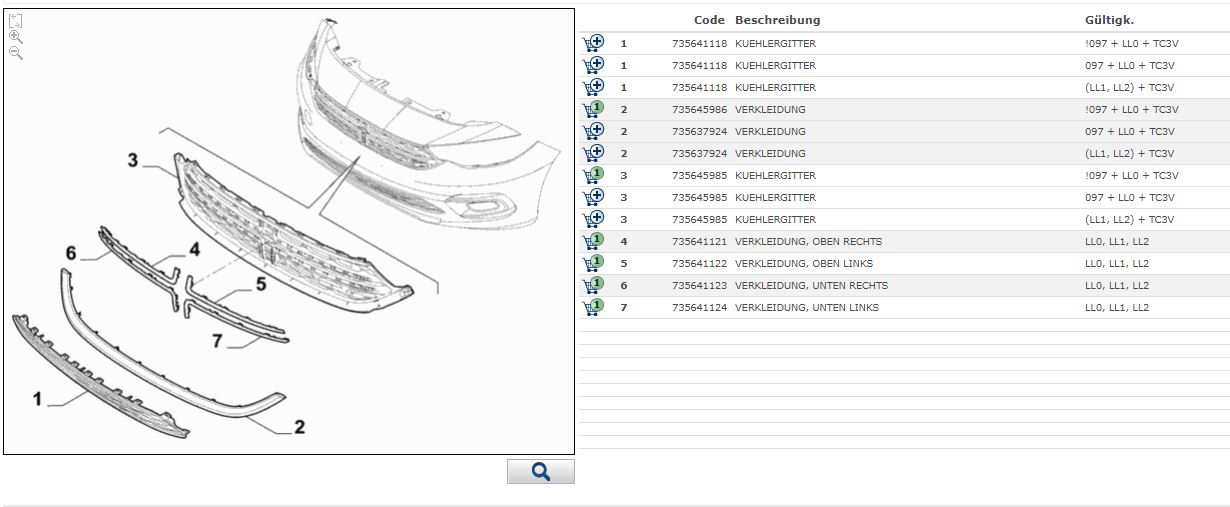The width and height of the screenshot is (1230, 507).
Task: Click cart icon for VERKLEIDUNG, OBEN LINKS
Action: coord(594,263)
